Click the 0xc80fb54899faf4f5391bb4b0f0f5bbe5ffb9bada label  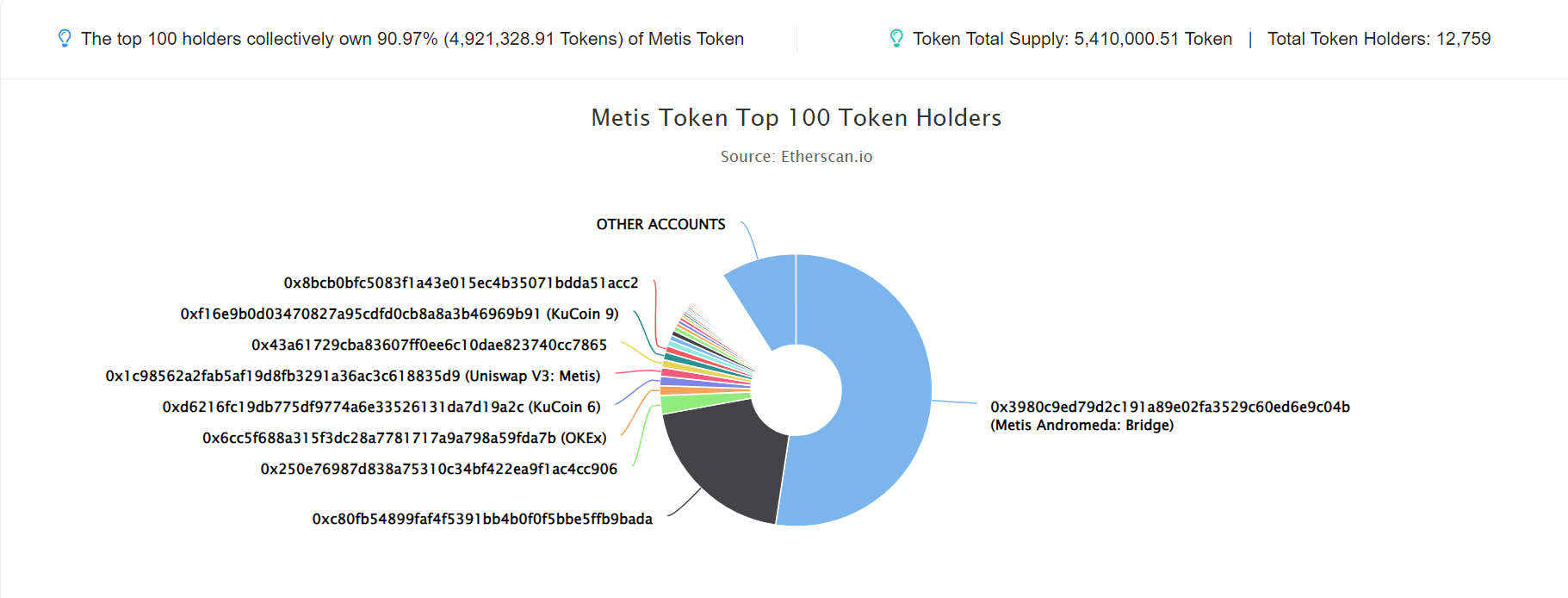point(482,519)
